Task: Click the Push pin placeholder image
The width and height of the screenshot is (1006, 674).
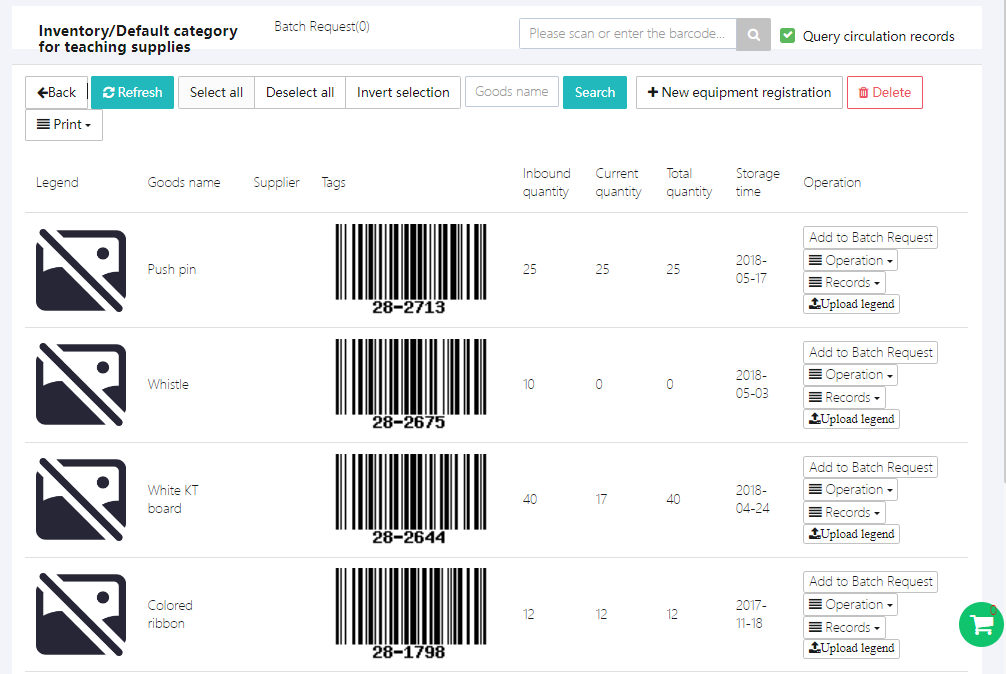Action: (x=81, y=270)
